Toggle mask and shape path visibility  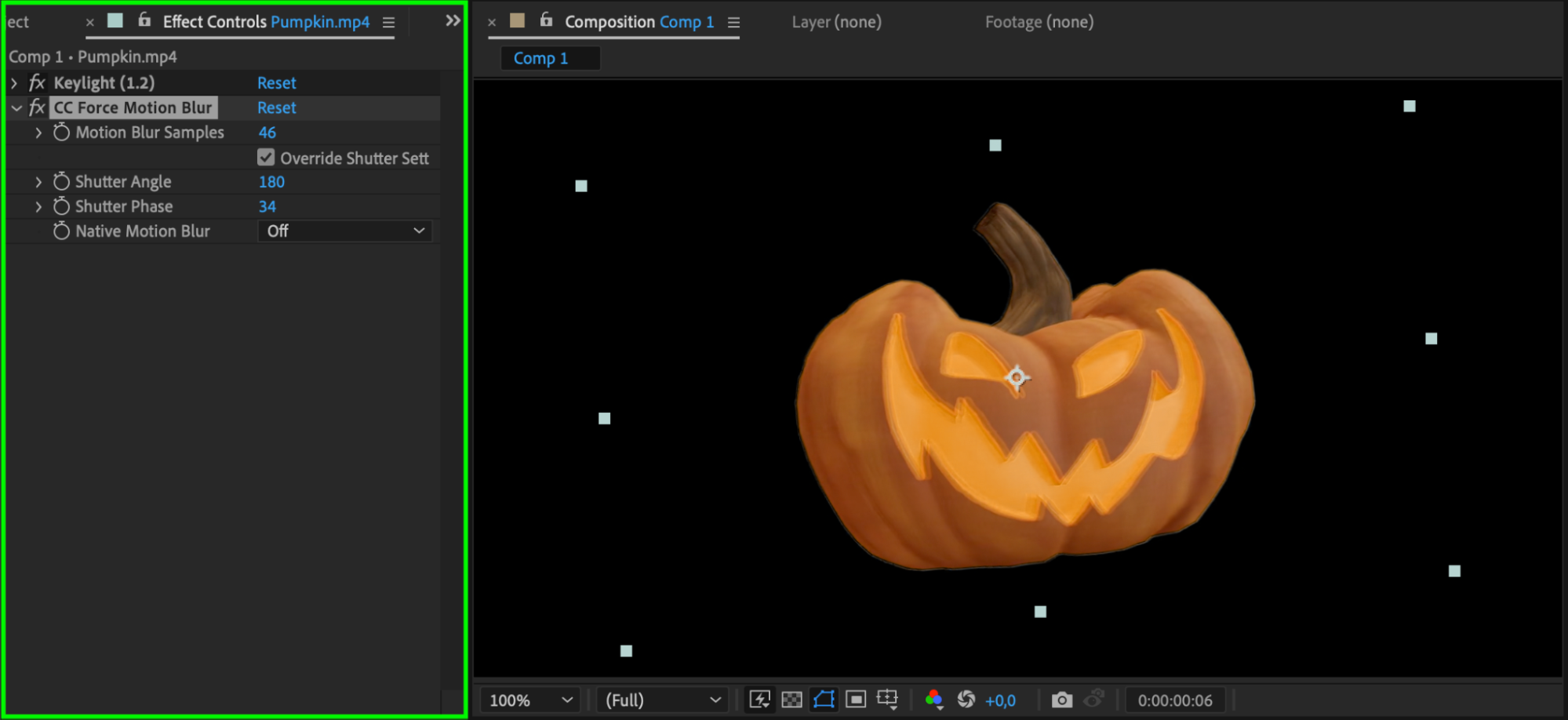click(824, 699)
